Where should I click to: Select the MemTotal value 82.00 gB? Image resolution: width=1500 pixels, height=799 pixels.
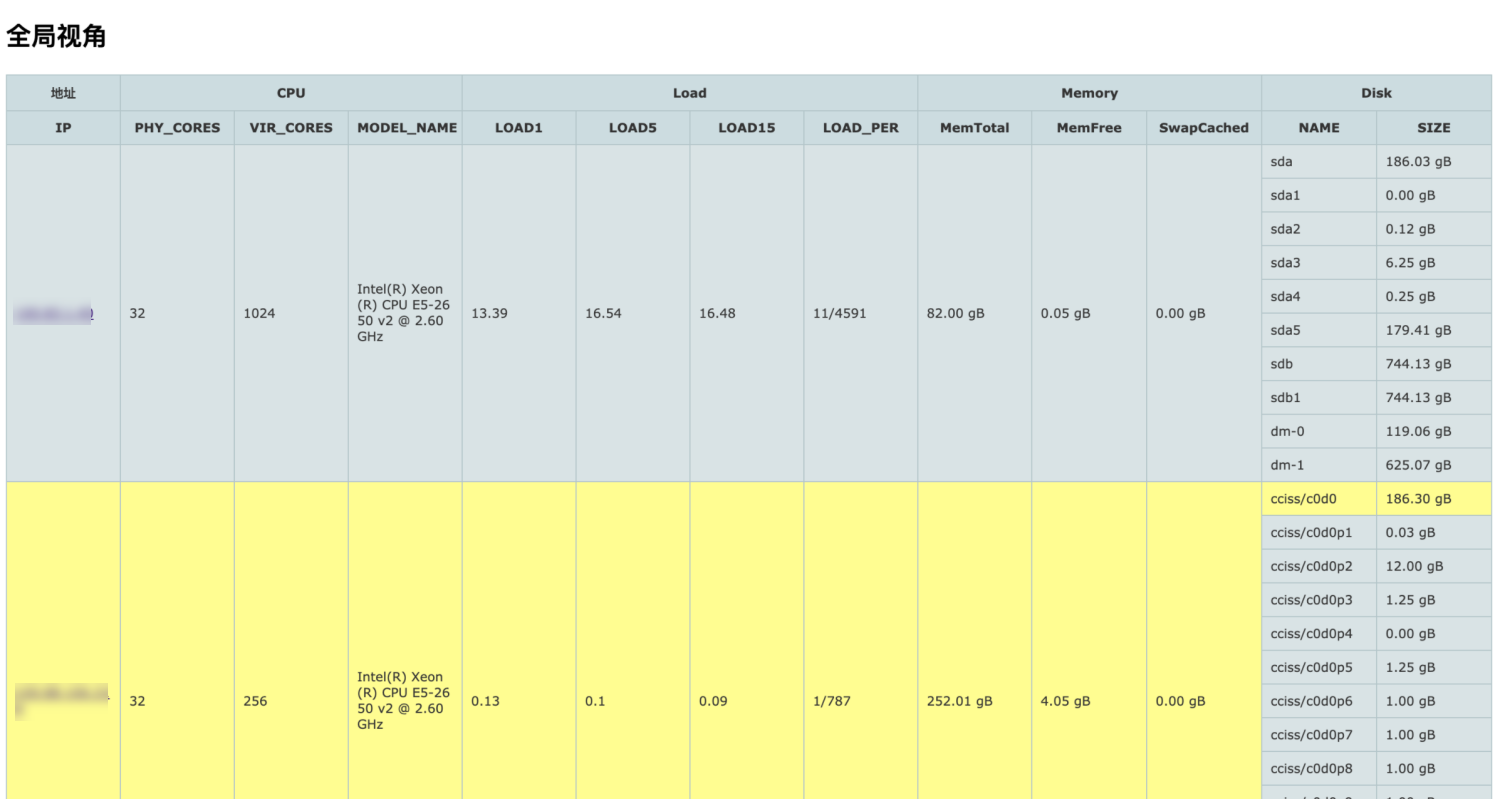click(x=956, y=314)
